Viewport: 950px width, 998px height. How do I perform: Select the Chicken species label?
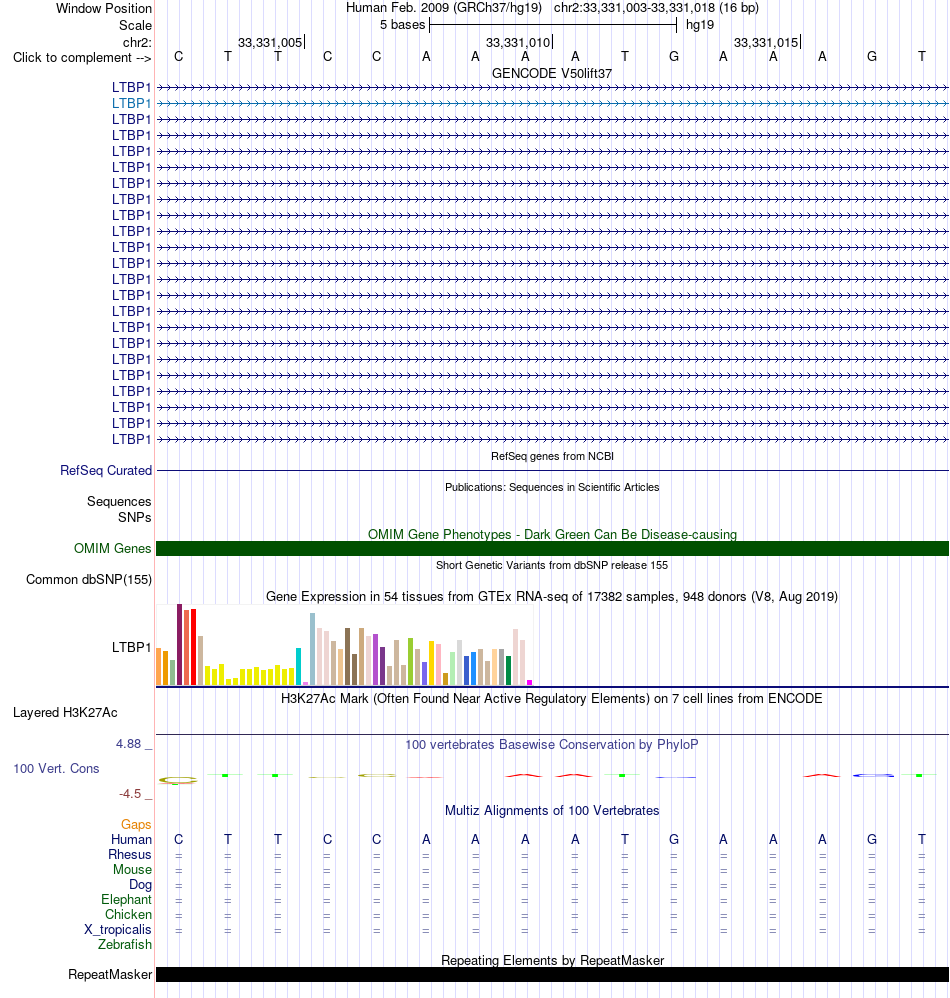pyautogui.click(x=129, y=914)
